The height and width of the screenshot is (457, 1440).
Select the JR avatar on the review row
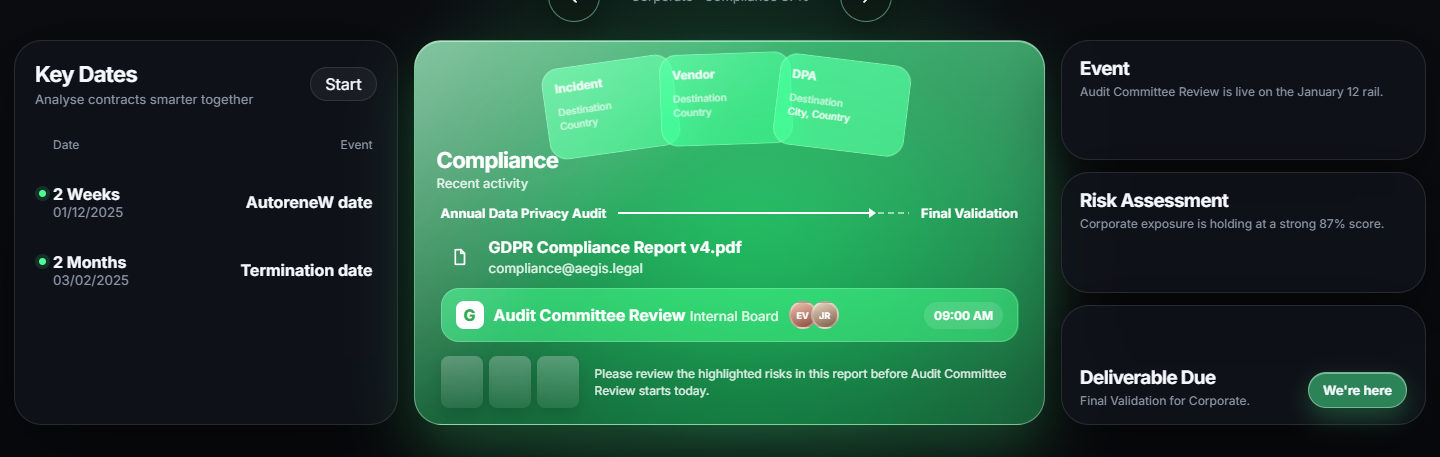(x=825, y=315)
